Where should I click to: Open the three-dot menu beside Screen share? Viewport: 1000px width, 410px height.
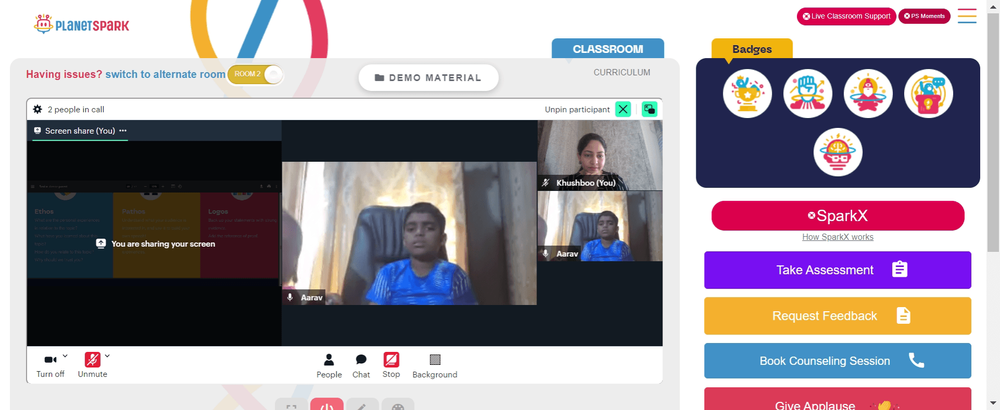coord(123,131)
